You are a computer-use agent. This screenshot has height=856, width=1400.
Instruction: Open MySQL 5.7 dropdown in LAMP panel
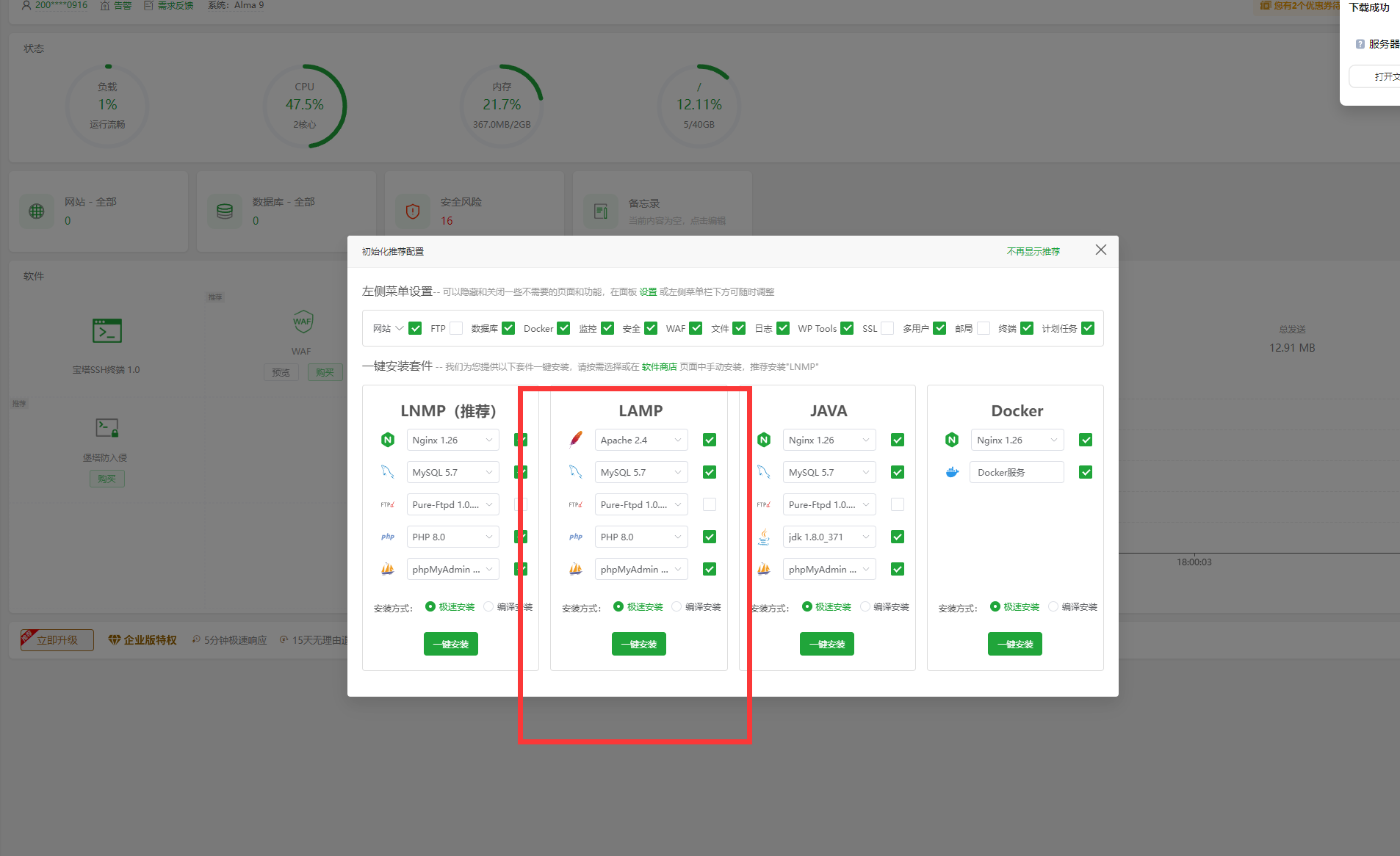641,472
